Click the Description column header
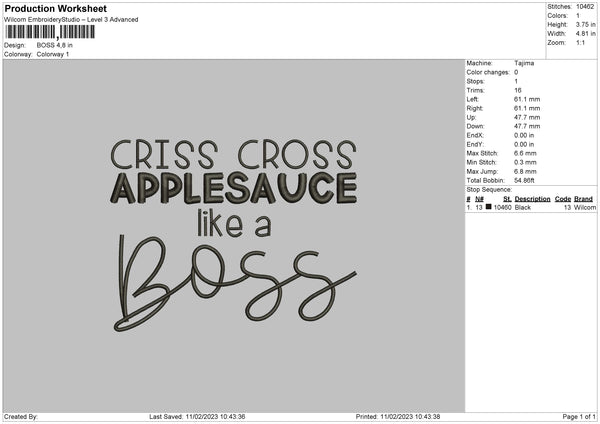 532,199
